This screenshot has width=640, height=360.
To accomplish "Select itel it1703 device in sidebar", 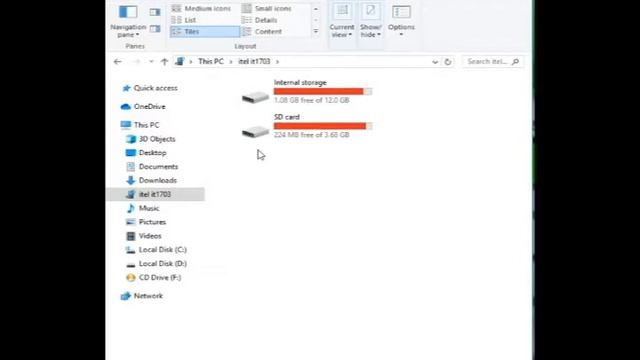I will [156, 194].
